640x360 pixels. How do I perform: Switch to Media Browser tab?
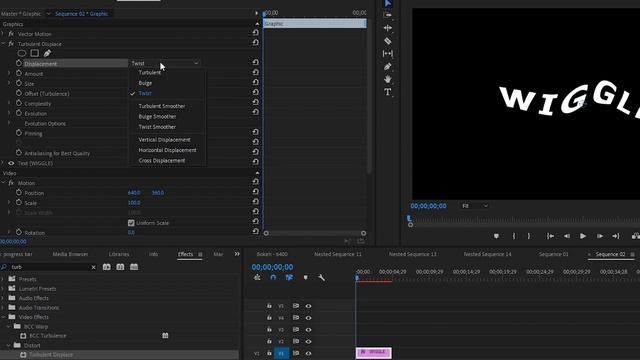click(70, 254)
